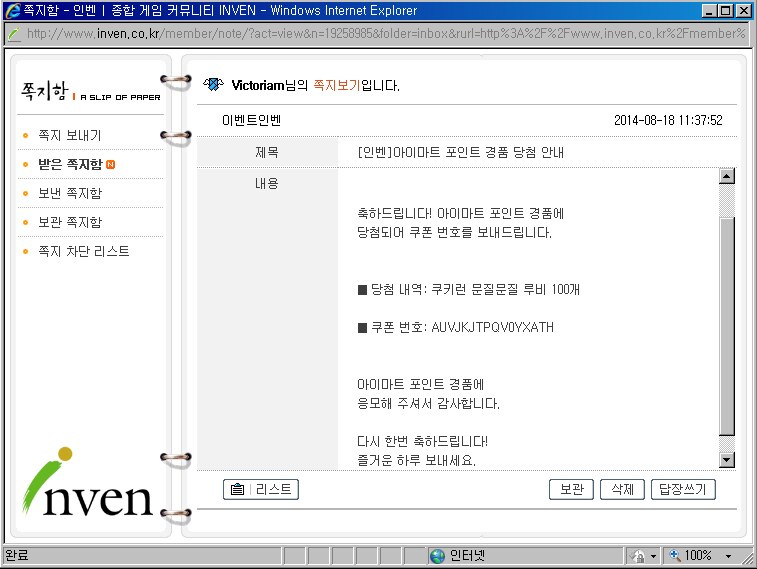Click the 쪽지함 header logo
The image size is (757, 569).
90,91
